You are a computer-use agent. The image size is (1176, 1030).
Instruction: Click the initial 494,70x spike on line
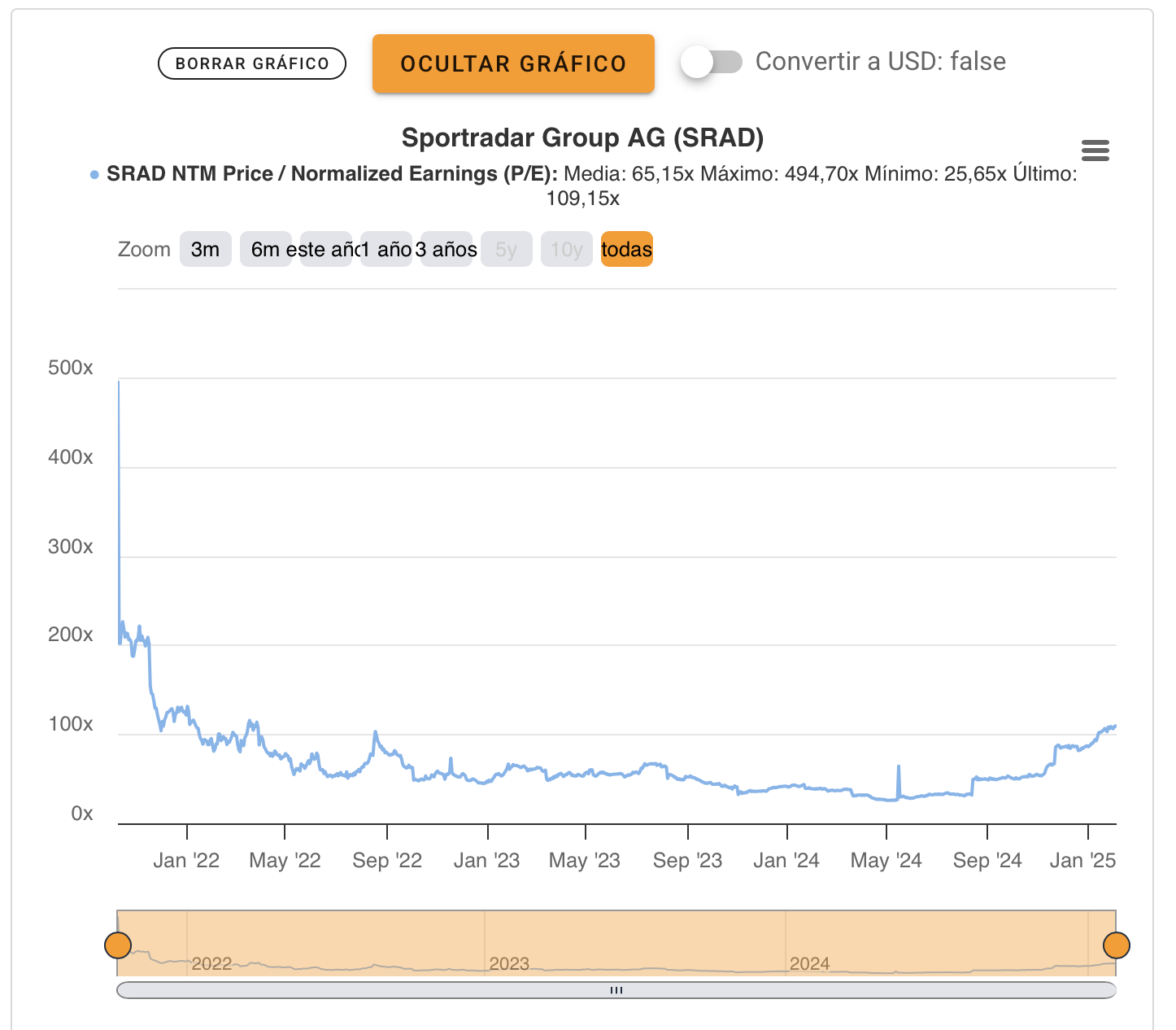pyautogui.click(x=119, y=383)
